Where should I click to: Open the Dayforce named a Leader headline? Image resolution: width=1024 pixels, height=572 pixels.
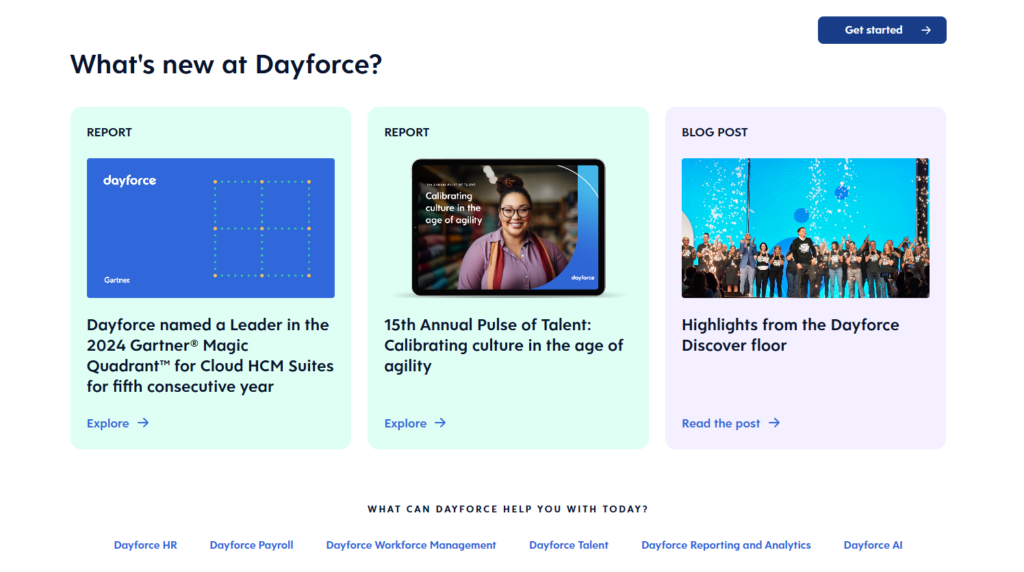point(210,355)
